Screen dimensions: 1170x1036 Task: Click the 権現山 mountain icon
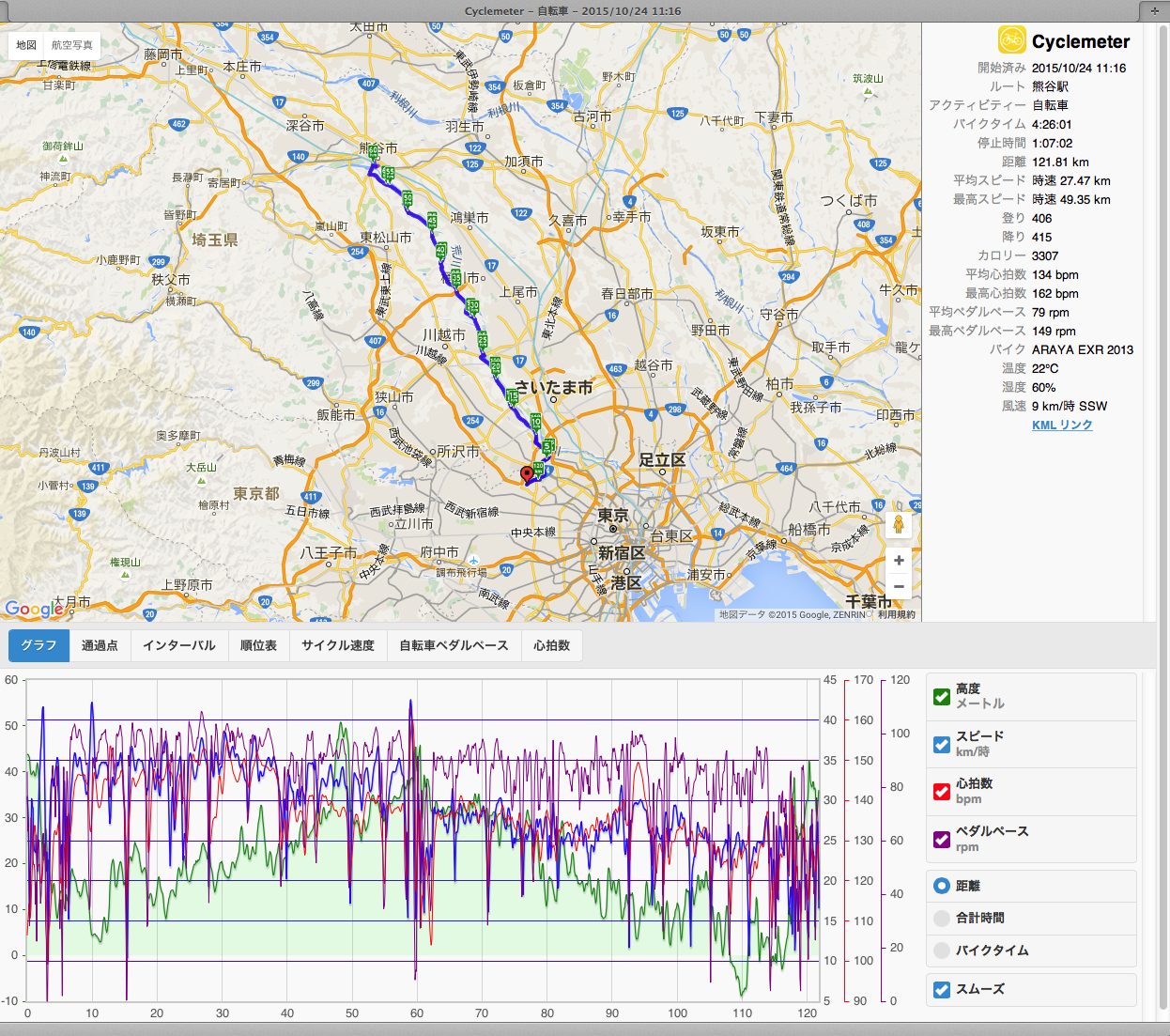[x=125, y=575]
